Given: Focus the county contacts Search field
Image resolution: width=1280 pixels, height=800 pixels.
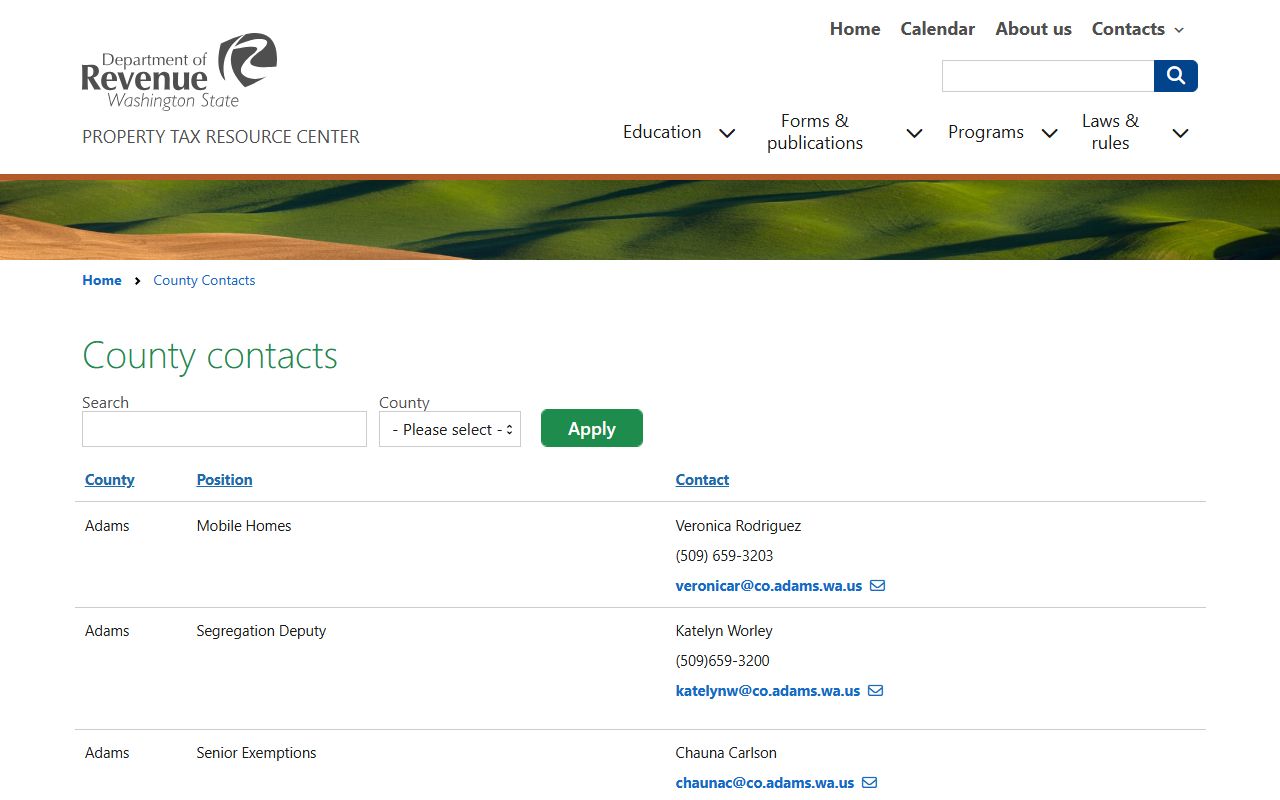Looking at the screenshot, I should pos(224,429).
